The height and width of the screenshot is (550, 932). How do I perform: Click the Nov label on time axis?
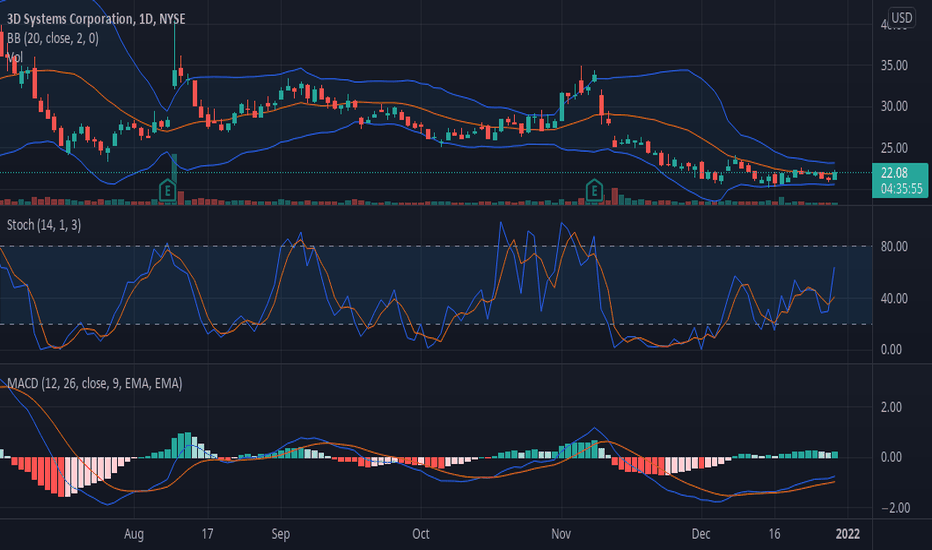point(561,533)
